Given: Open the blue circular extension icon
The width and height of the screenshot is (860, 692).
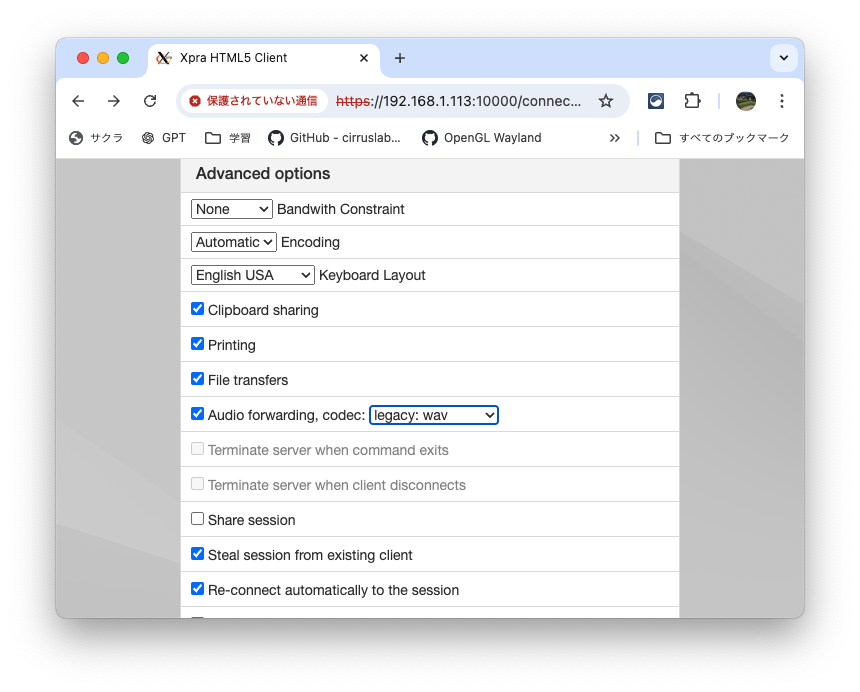Looking at the screenshot, I should click(x=656, y=101).
